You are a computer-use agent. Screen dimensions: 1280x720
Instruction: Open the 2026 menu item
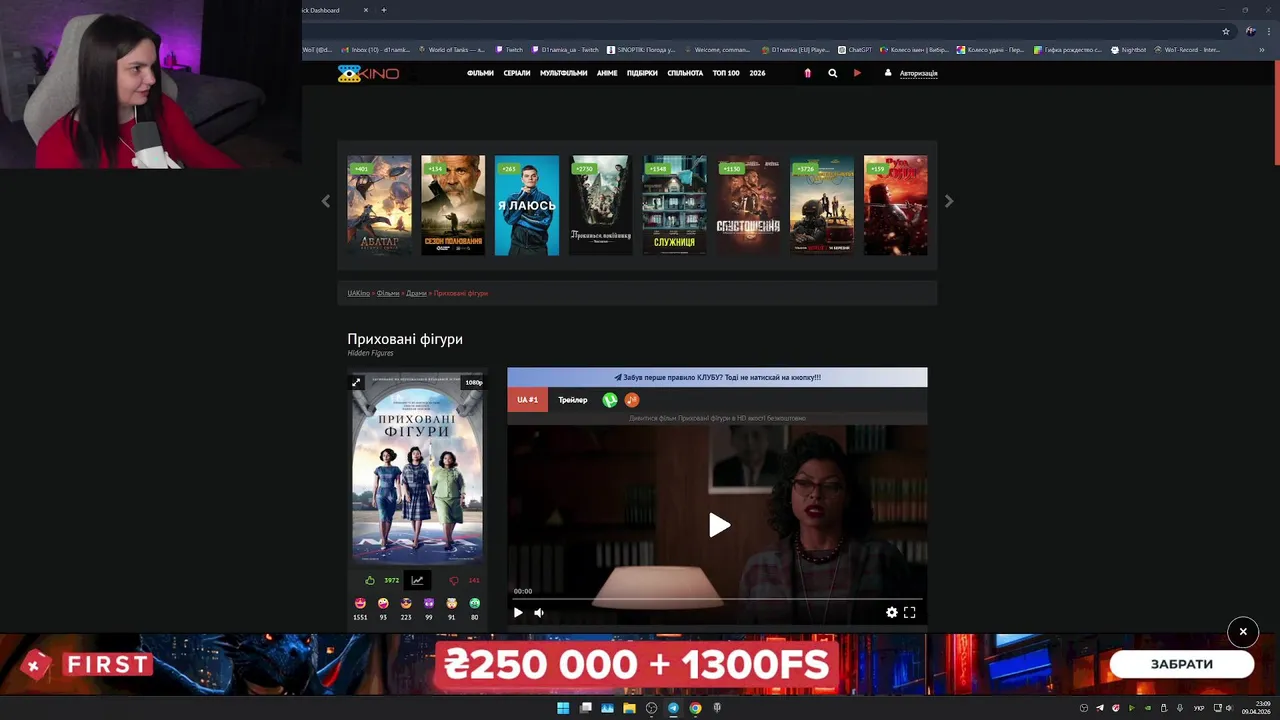[757, 73]
